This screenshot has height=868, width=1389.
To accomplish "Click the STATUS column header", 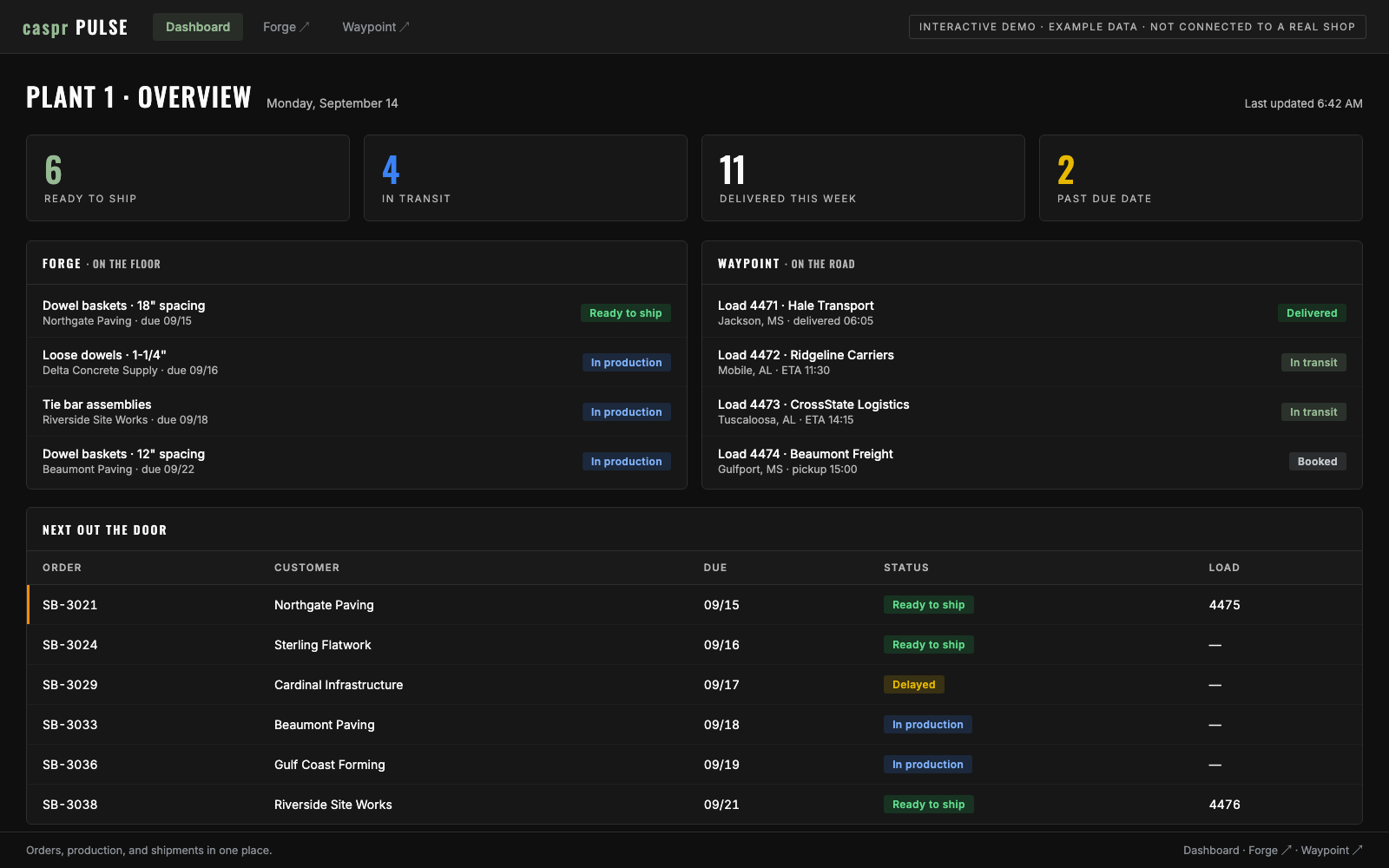I will pyautogui.click(x=906, y=568).
